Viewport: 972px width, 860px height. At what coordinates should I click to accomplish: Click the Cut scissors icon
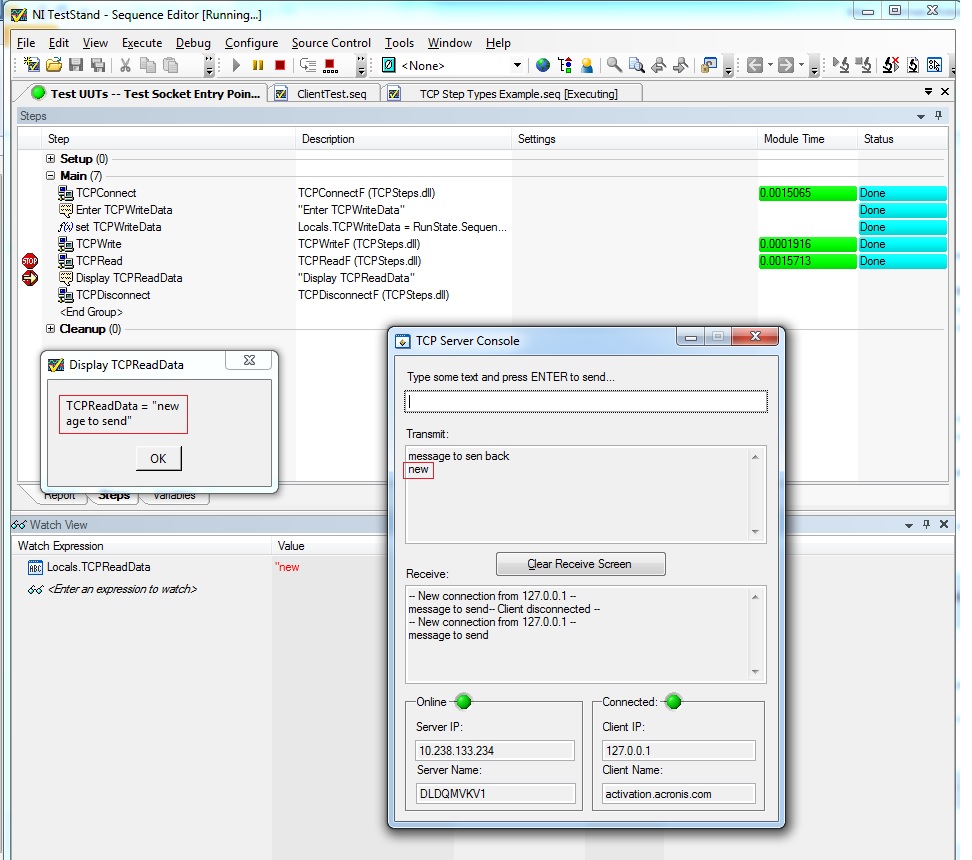pyautogui.click(x=125, y=64)
